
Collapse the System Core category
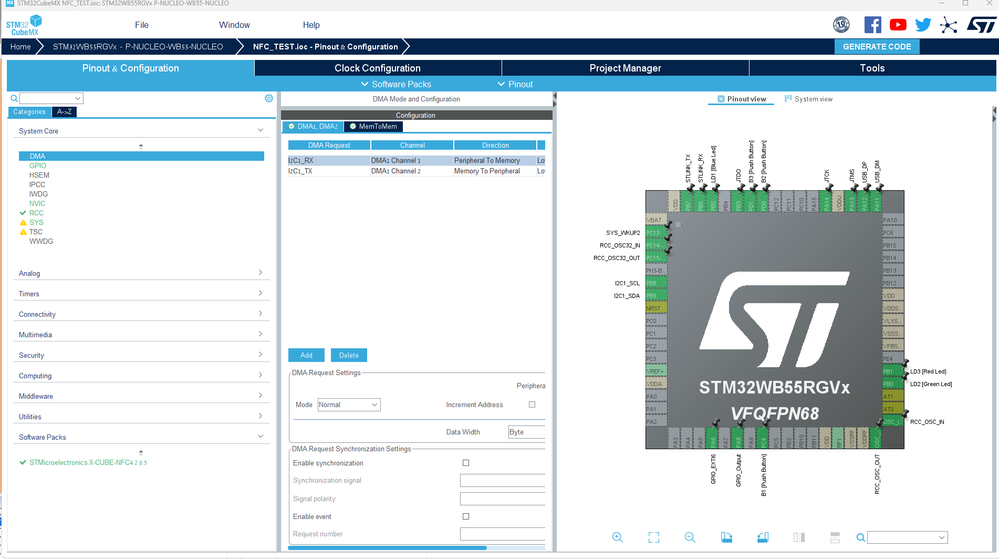(141, 131)
